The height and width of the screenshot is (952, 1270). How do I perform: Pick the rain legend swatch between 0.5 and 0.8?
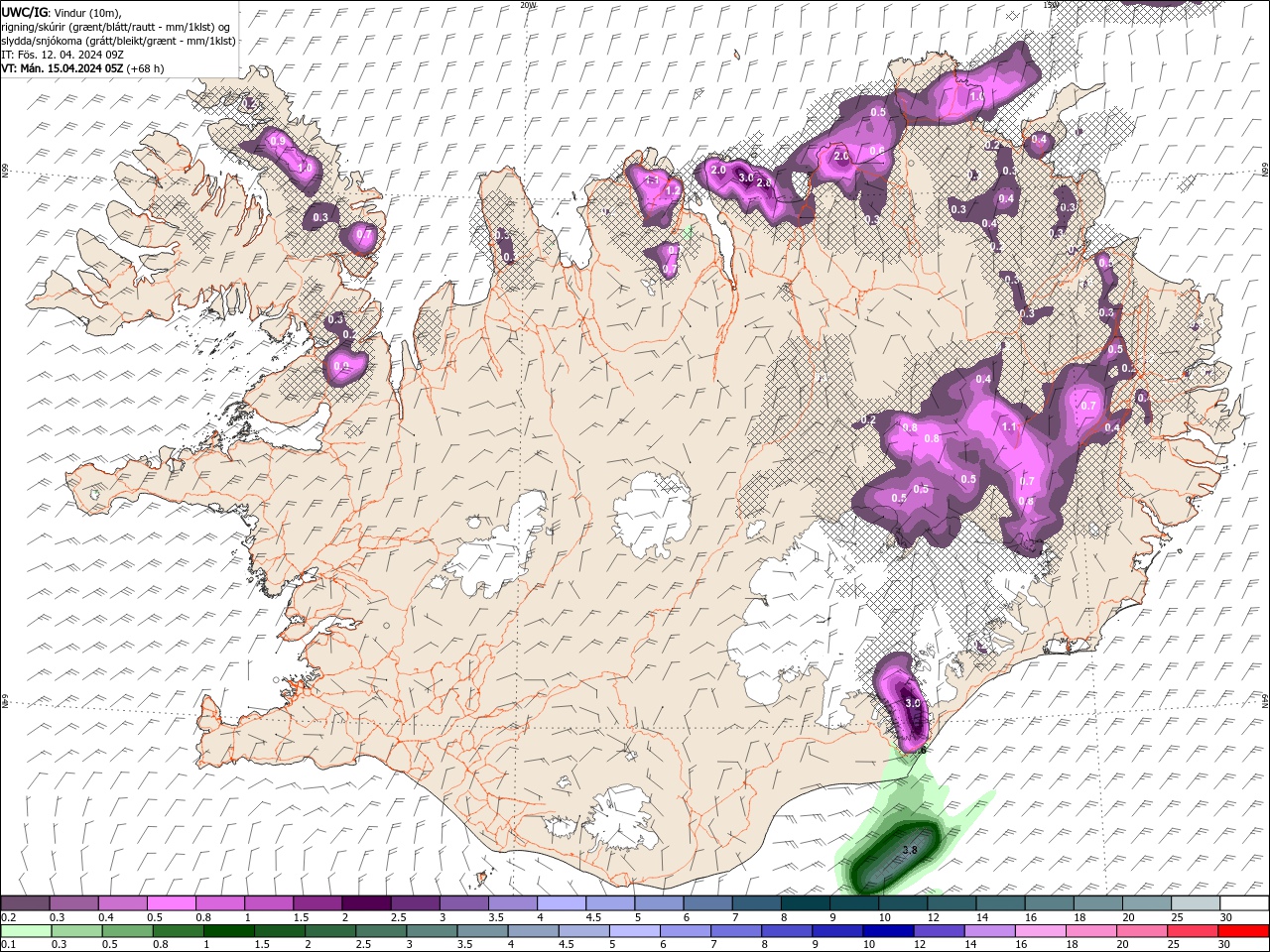127,931
